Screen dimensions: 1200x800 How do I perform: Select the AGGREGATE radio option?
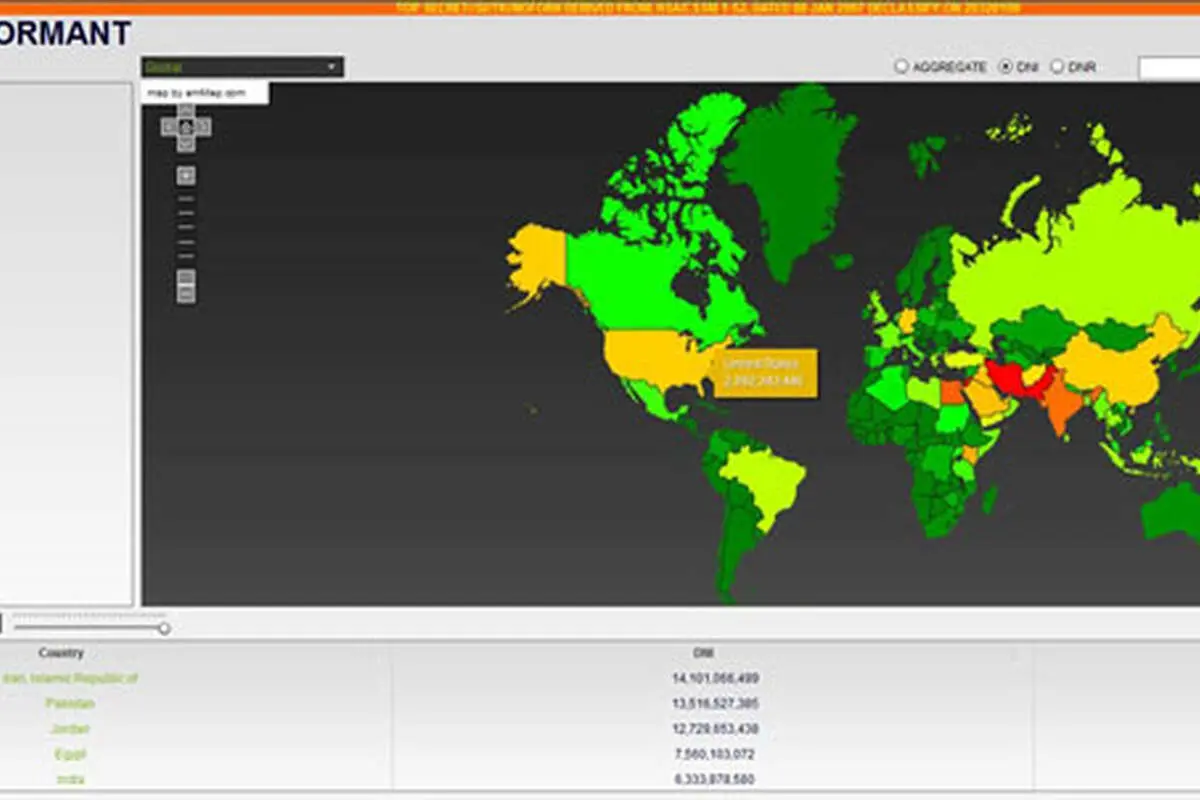pyautogui.click(x=901, y=67)
